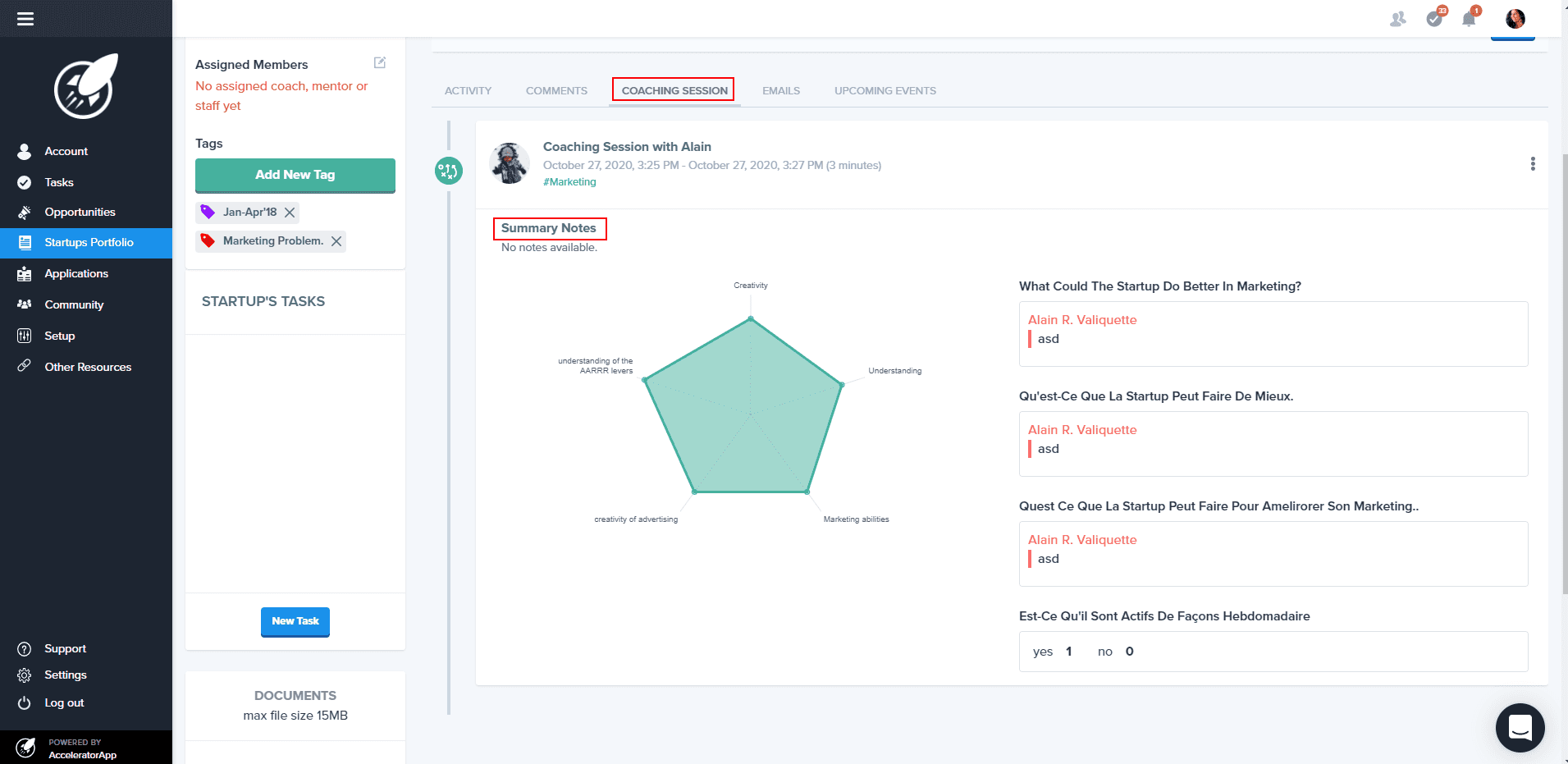Screen dimensions: 1568x764
Task: Click the page vertical scrollbar
Action: [x=1564, y=373]
